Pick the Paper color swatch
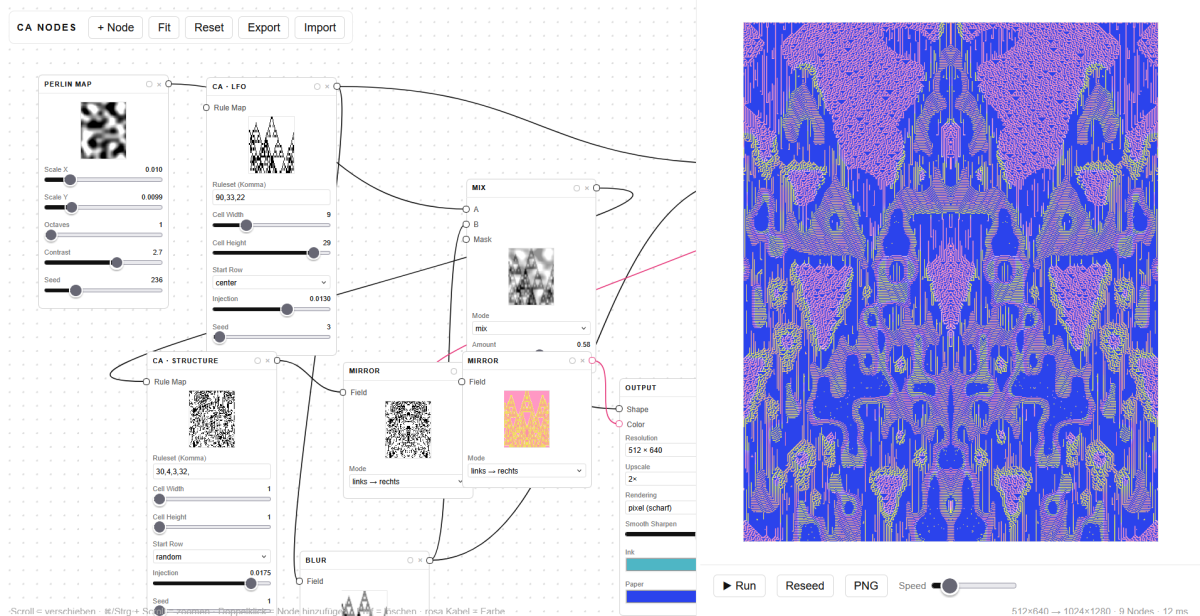Viewport: 1200px width, 616px height. [660, 597]
